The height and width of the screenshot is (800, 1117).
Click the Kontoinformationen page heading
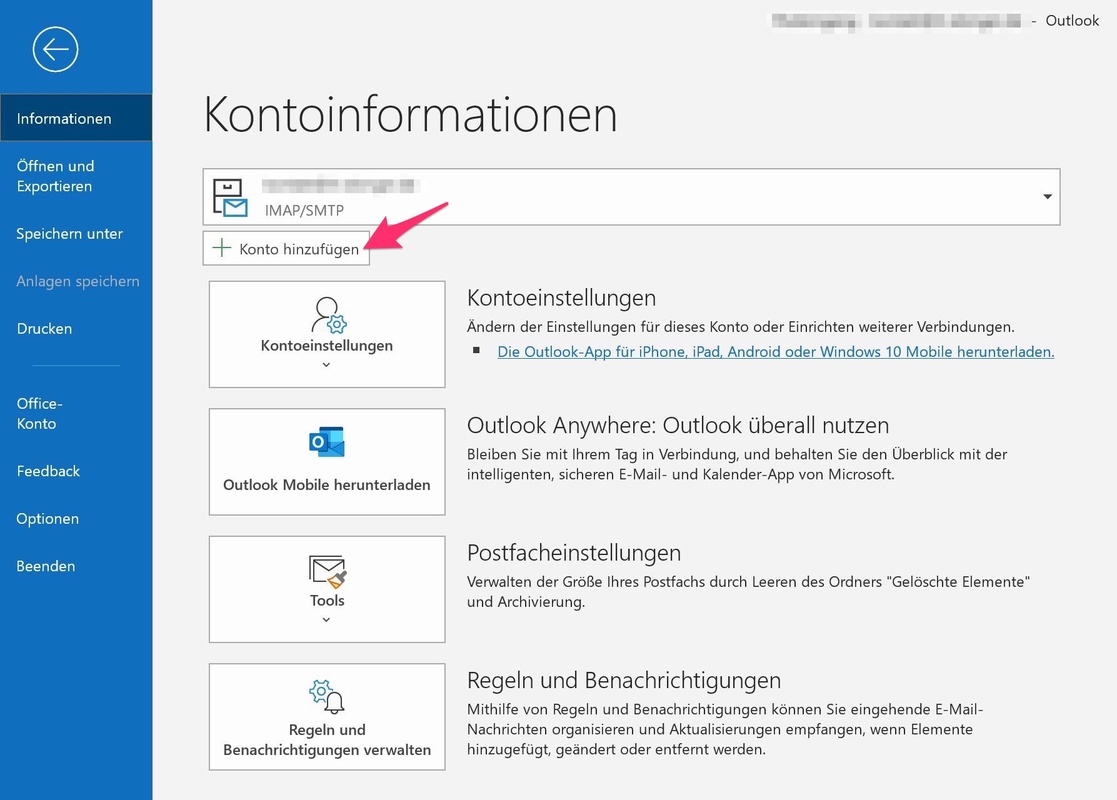click(410, 114)
